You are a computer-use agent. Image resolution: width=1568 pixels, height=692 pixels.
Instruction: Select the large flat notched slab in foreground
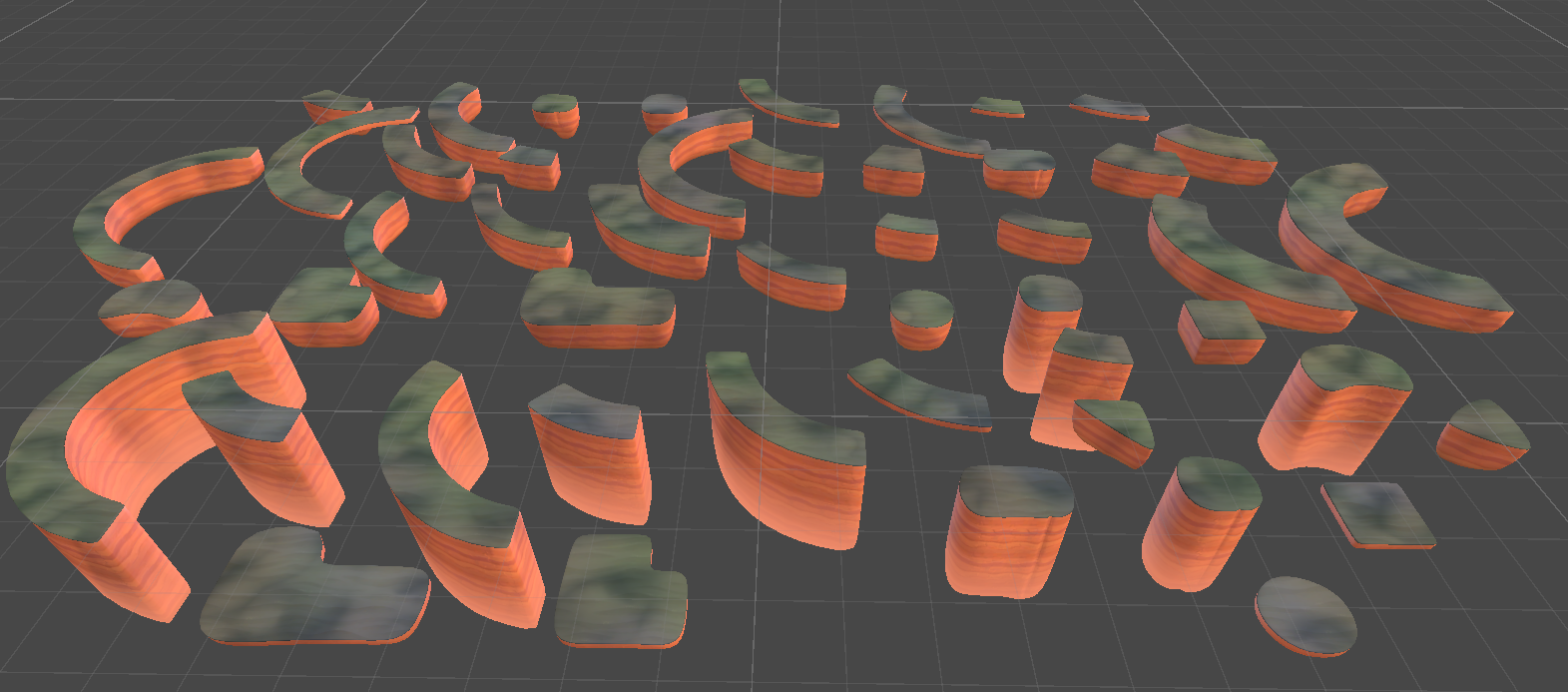pyautogui.click(x=314, y=587)
